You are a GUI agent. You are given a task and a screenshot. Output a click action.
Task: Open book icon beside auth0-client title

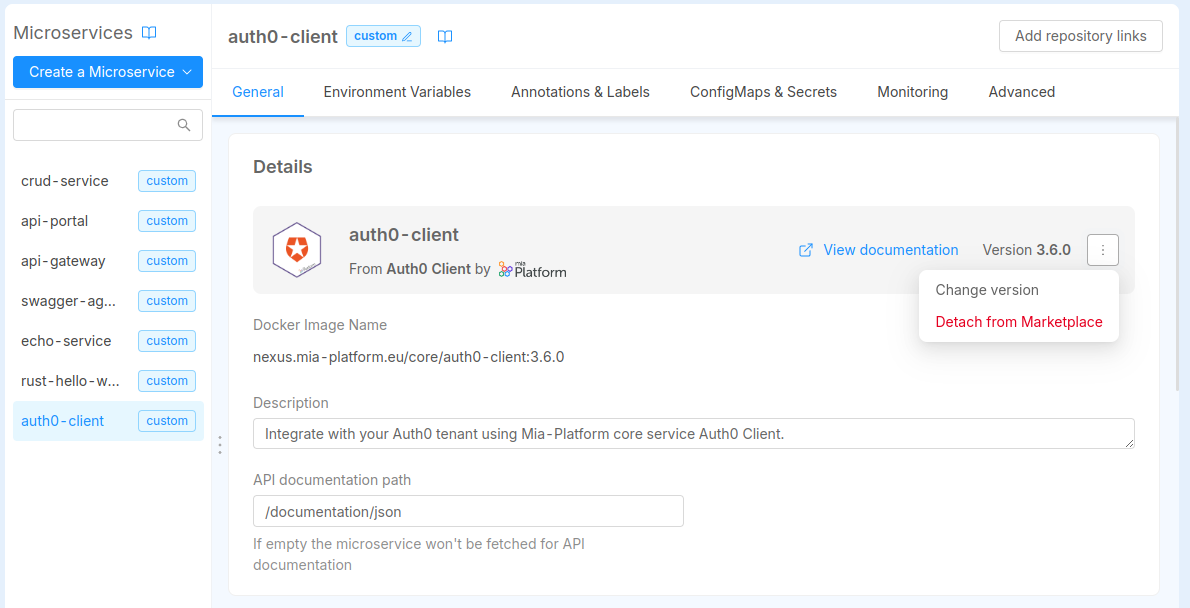pyautogui.click(x=444, y=36)
